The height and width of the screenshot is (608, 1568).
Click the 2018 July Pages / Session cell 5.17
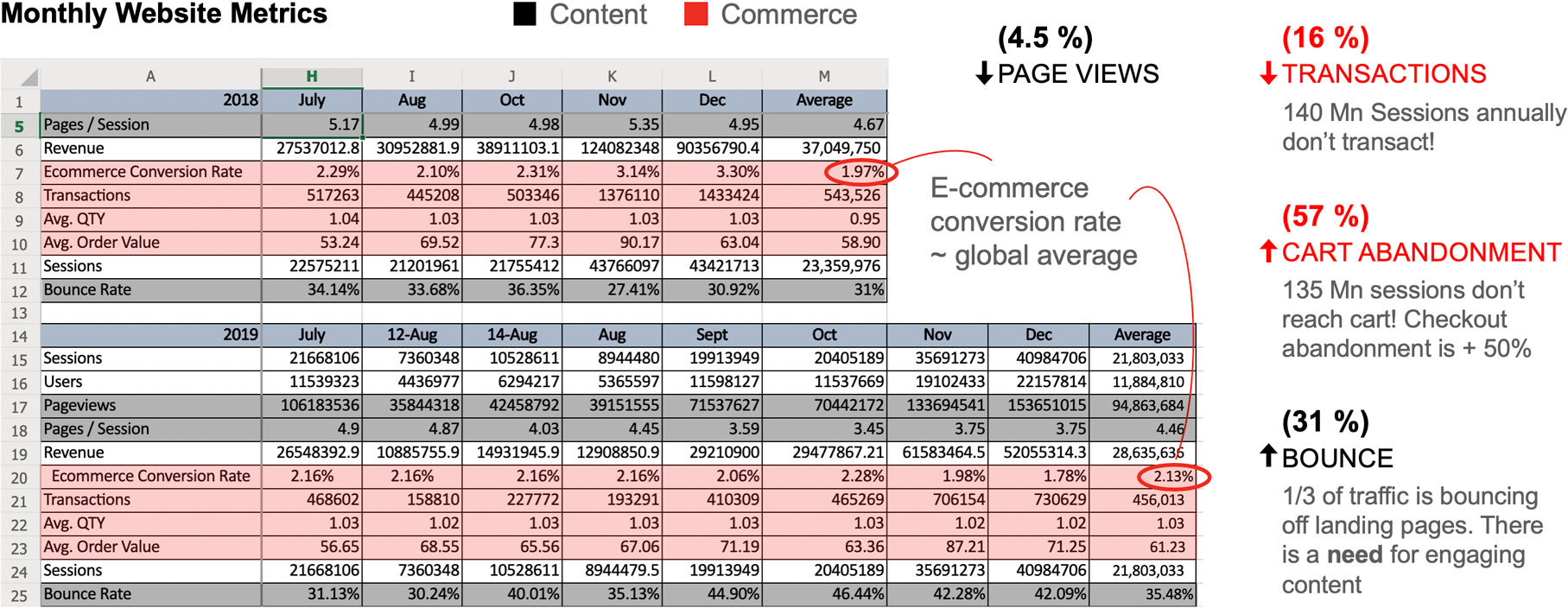(312, 125)
